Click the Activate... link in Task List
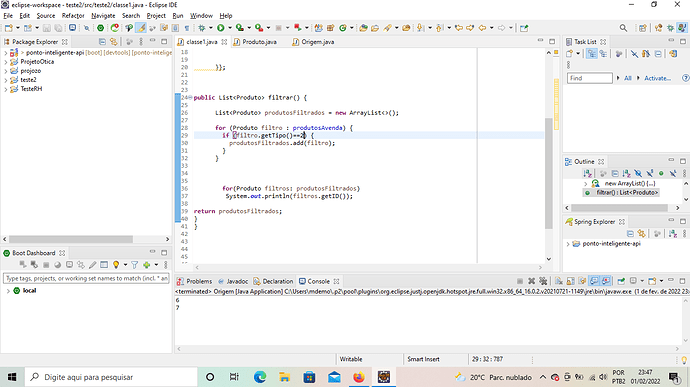Viewport: 690px width, 387px height. click(657, 78)
